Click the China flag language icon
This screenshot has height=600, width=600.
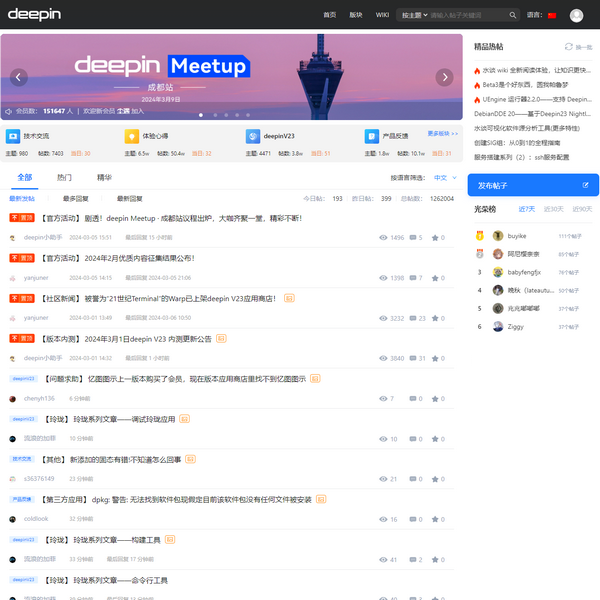point(552,15)
